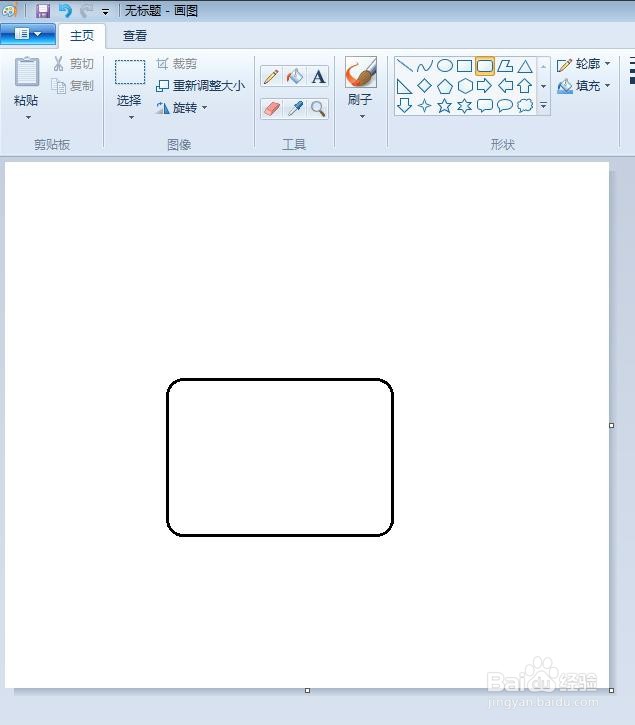Image resolution: width=635 pixels, height=725 pixels.
Task: Choose the Oval shape
Action: [445, 66]
